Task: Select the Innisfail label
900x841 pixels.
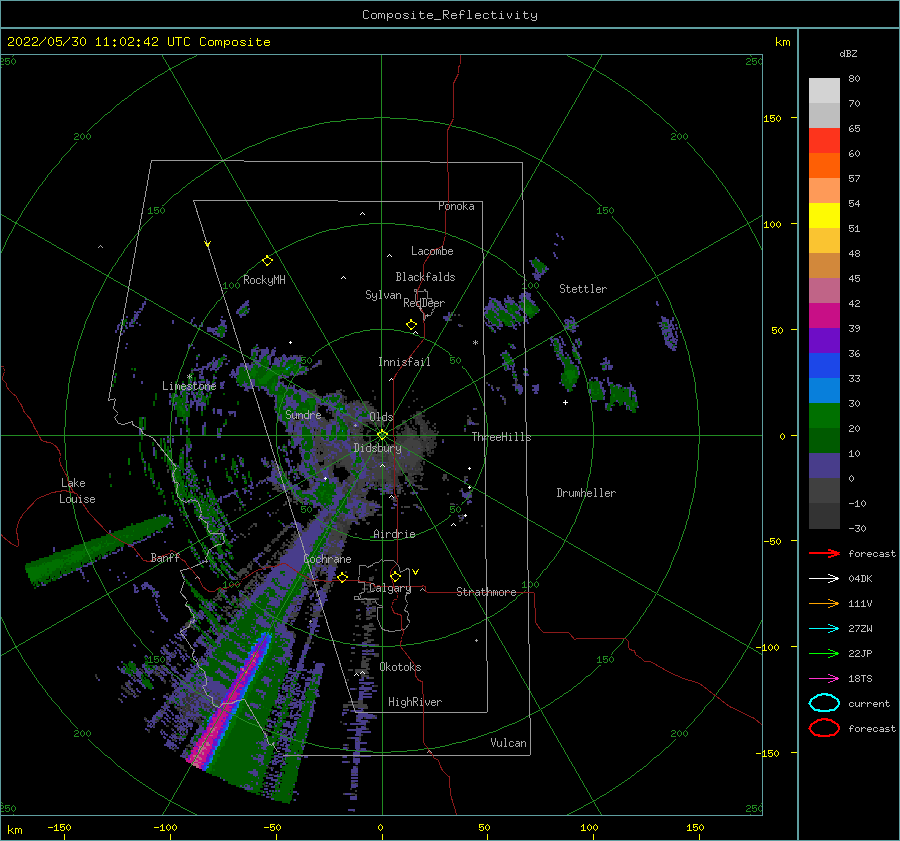Action: click(404, 362)
